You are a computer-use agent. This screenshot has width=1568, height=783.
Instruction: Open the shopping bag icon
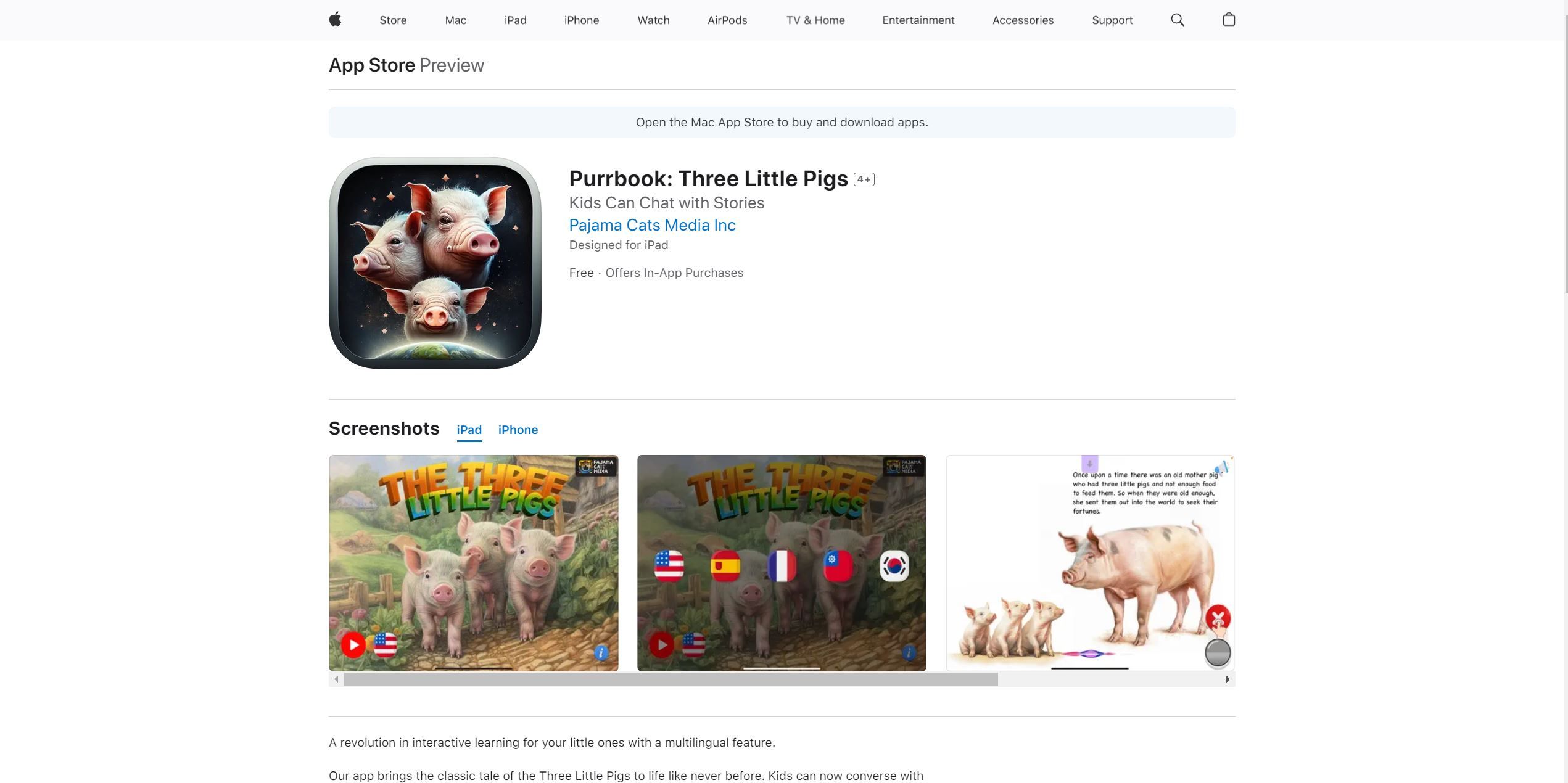pos(1228,20)
